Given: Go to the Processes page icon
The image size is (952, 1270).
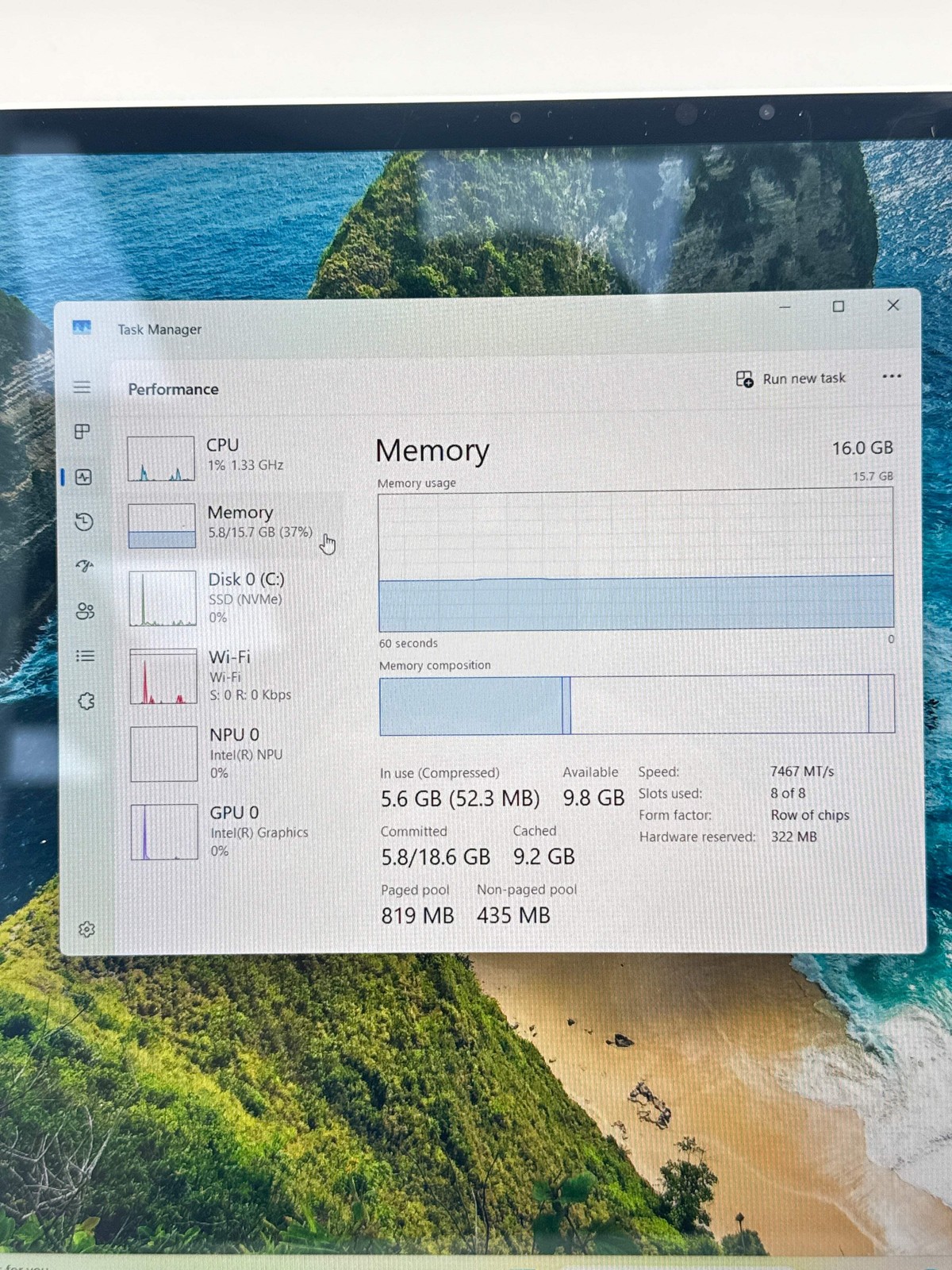Looking at the screenshot, I should pos(83,431).
